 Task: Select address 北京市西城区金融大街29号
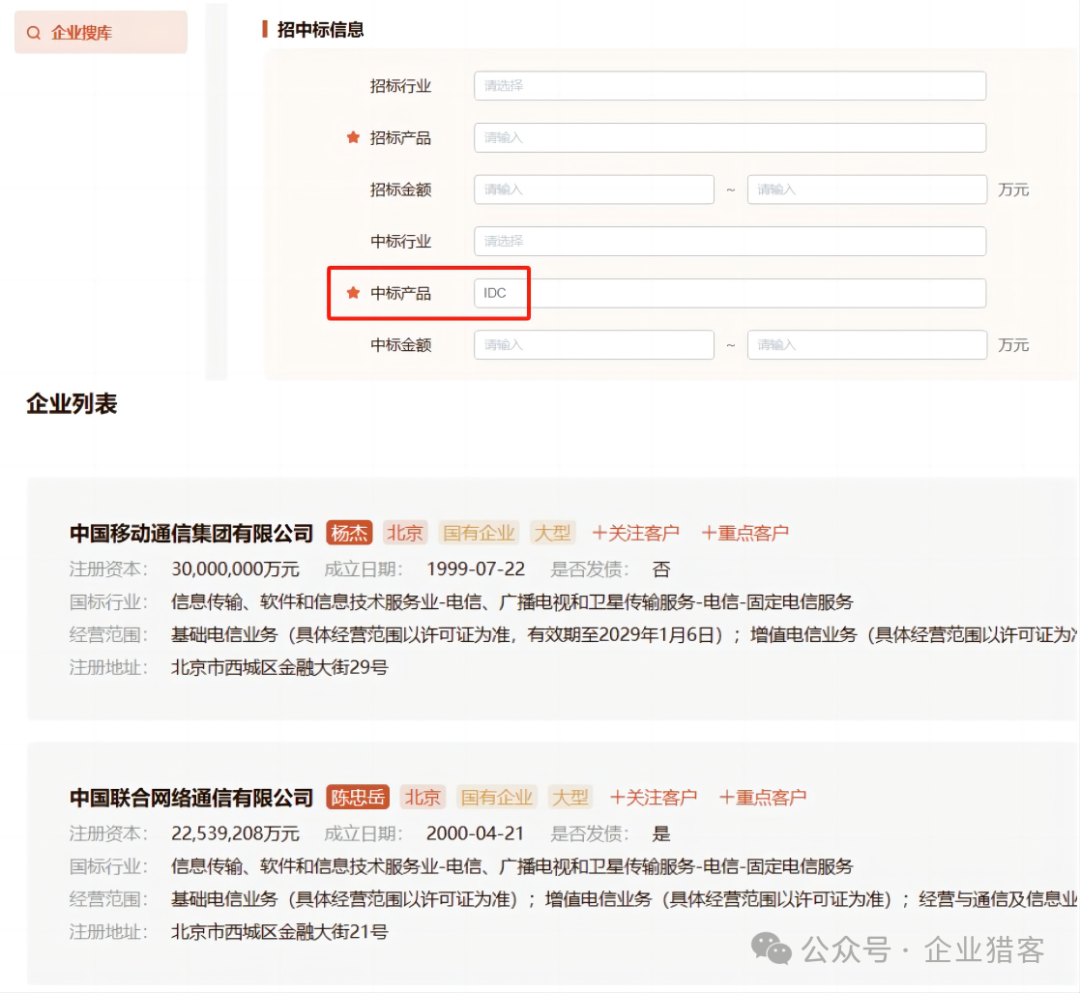(x=280, y=667)
